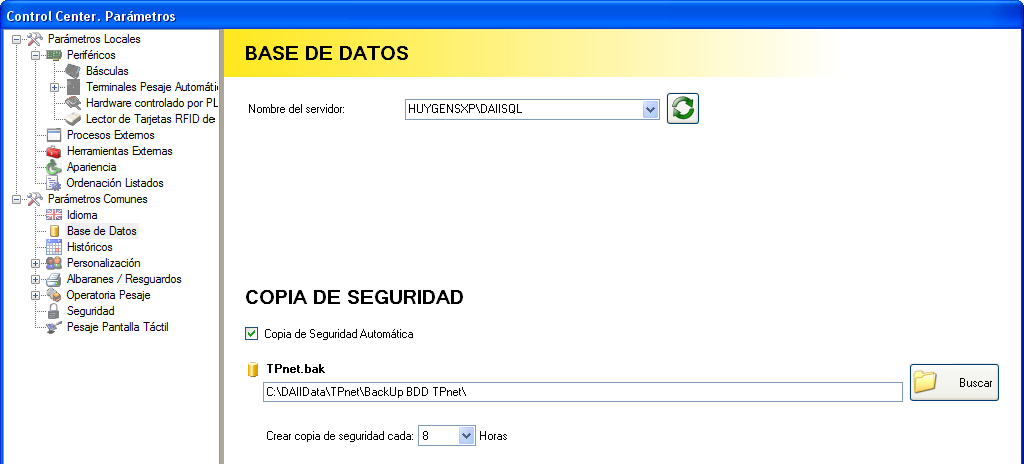Image resolution: width=1024 pixels, height=464 pixels.
Task: Click the Seguridad padlock icon
Action: pos(54,311)
